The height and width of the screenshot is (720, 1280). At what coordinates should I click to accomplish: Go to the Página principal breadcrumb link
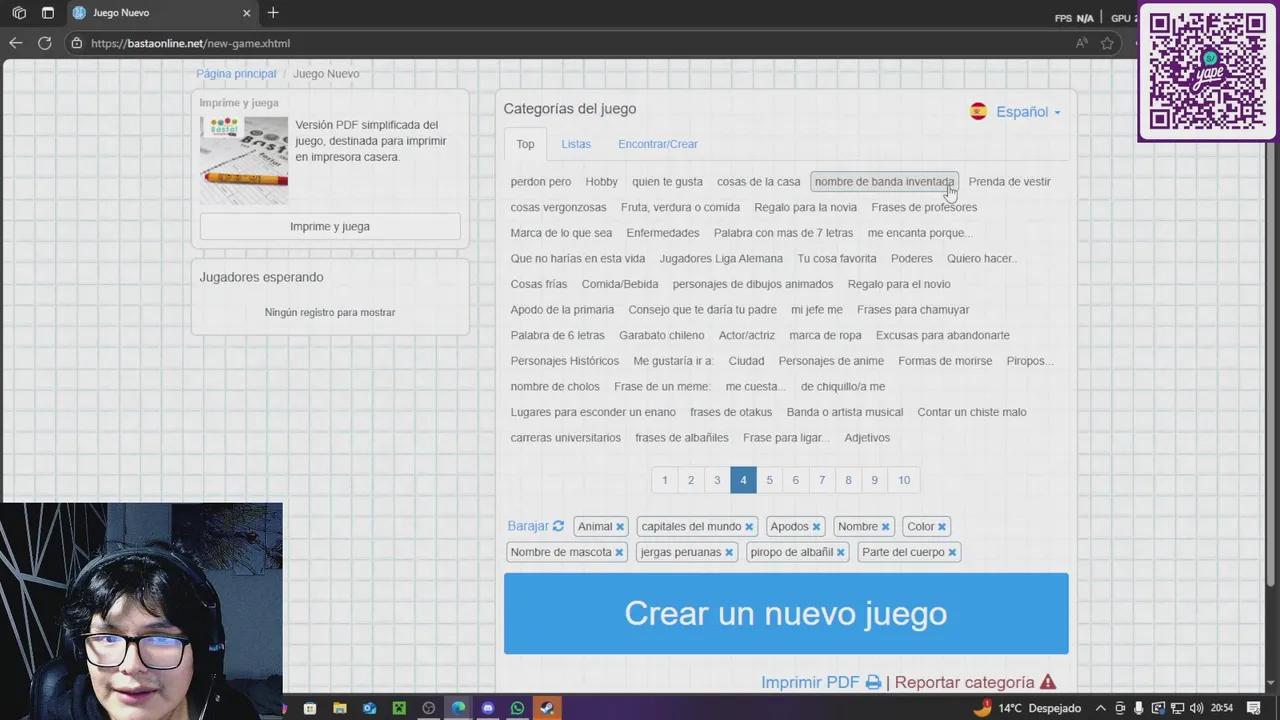tap(236, 74)
